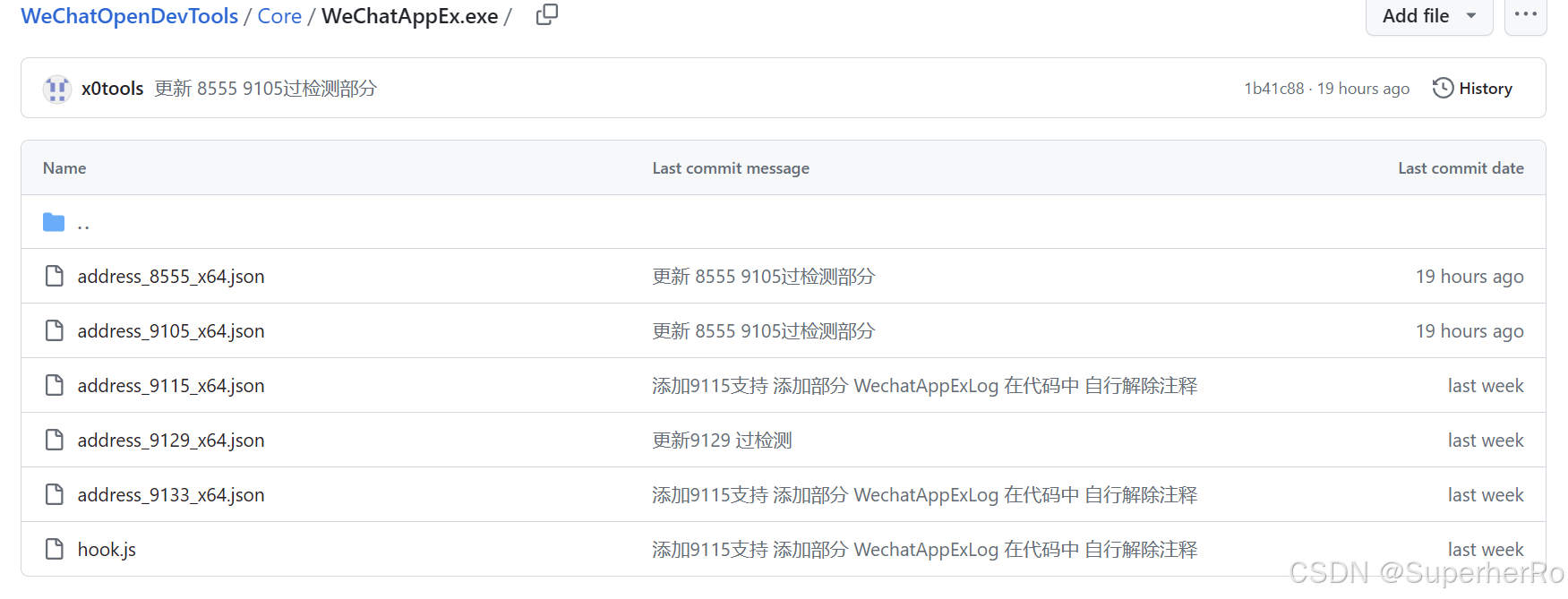The width and height of the screenshot is (1568, 599).
Task: Click the 'Last commit date' column header
Action: coord(1461,168)
